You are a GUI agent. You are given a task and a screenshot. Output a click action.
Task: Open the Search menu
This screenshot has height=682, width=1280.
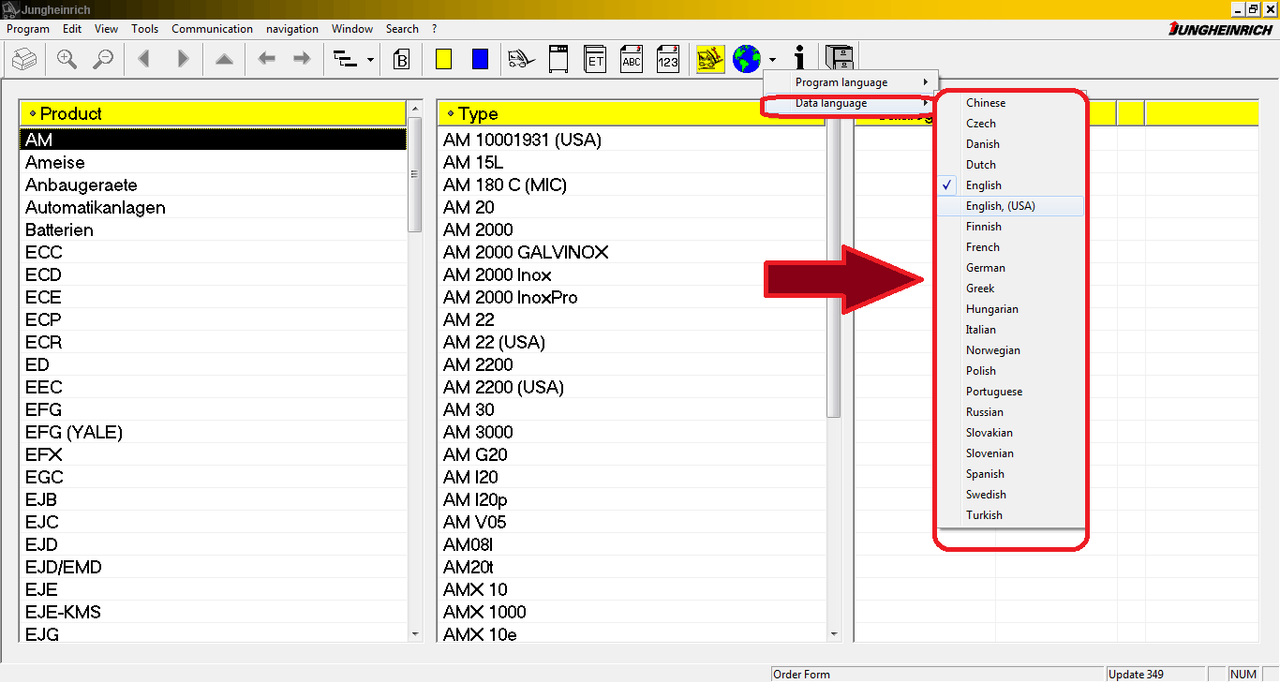click(402, 29)
